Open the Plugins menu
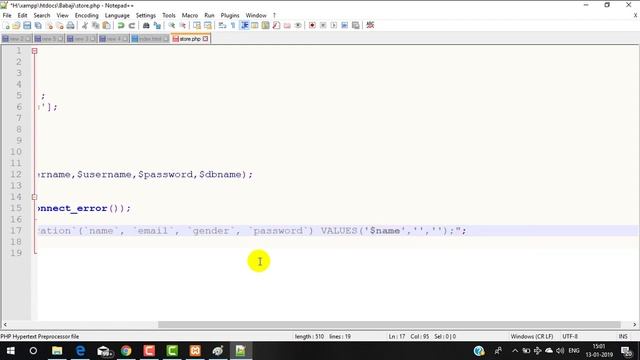Viewport: 640px width, 360px height. pyautogui.click(x=230, y=16)
